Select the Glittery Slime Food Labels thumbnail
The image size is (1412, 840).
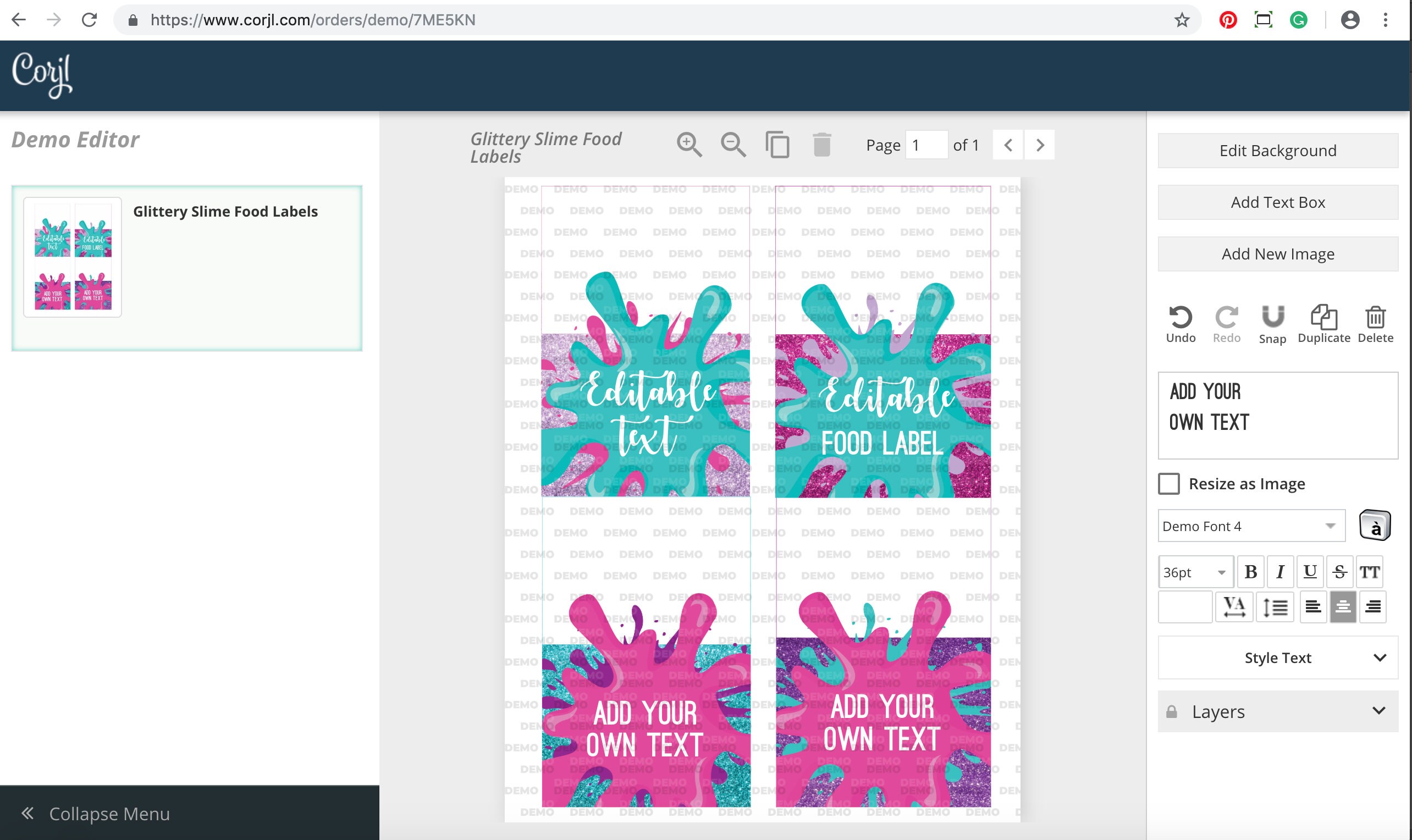(x=73, y=257)
